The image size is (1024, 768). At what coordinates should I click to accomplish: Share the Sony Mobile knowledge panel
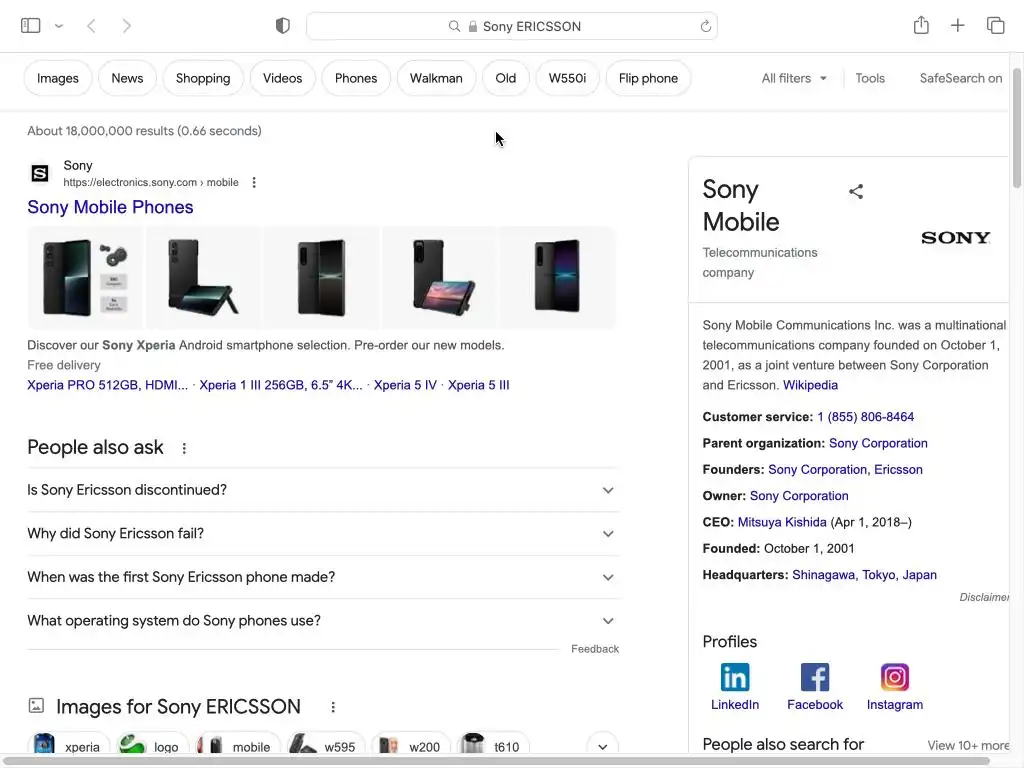coord(856,191)
